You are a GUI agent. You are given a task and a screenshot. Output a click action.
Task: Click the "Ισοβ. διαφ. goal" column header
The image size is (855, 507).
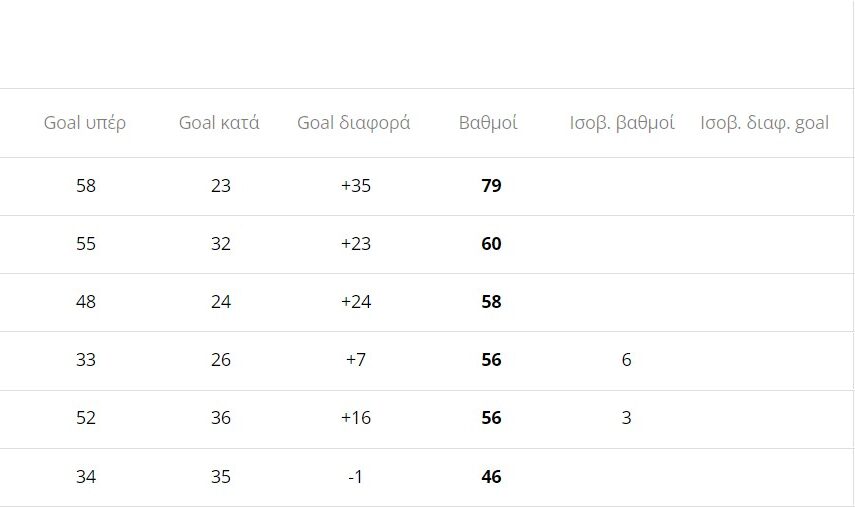765,123
